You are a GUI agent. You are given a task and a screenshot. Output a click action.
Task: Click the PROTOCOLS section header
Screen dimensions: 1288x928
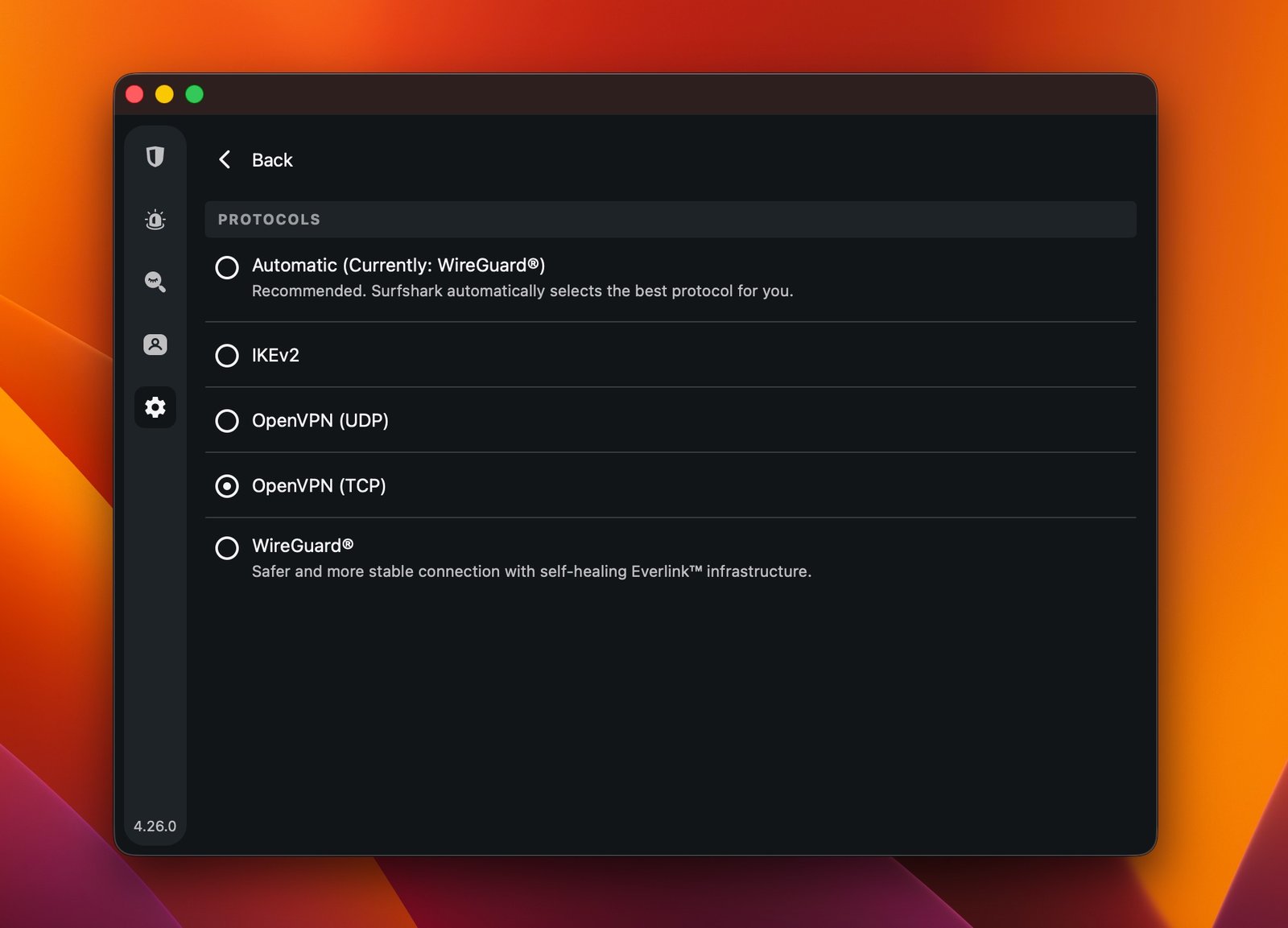click(x=268, y=219)
